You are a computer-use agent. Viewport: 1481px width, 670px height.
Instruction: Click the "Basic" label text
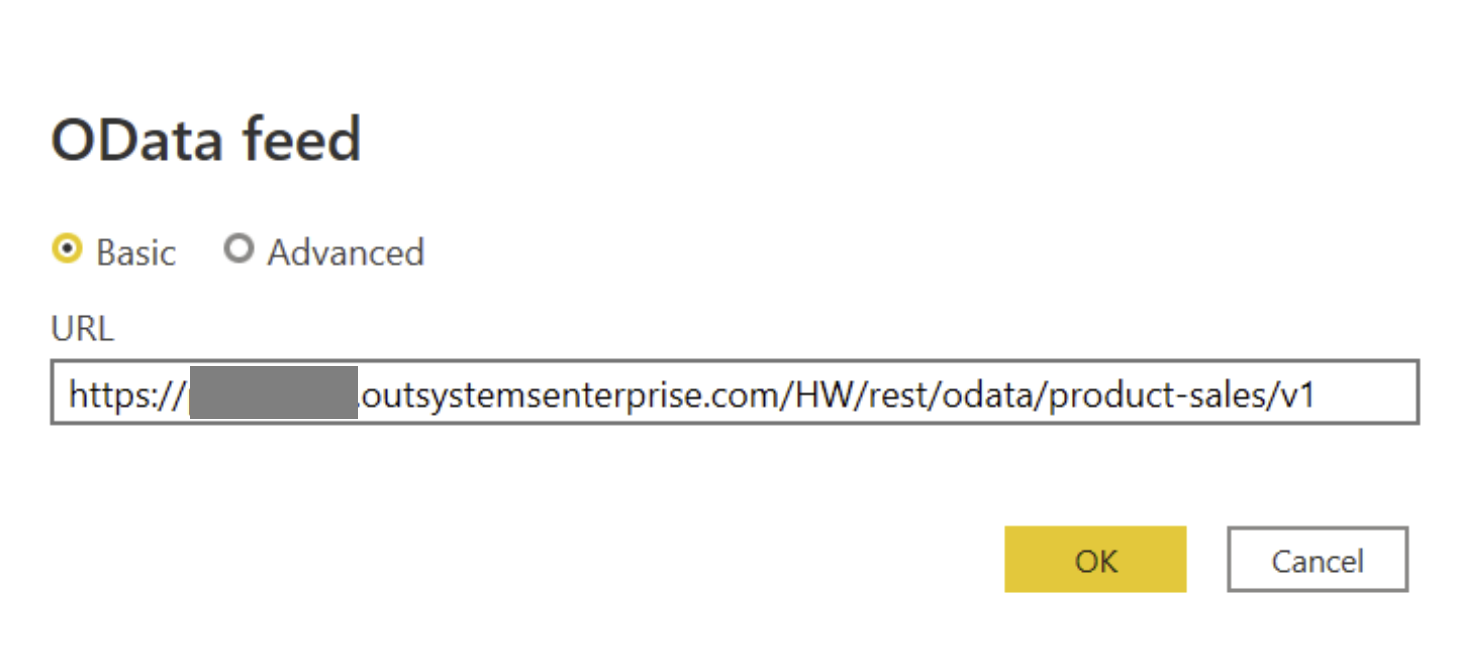(136, 253)
